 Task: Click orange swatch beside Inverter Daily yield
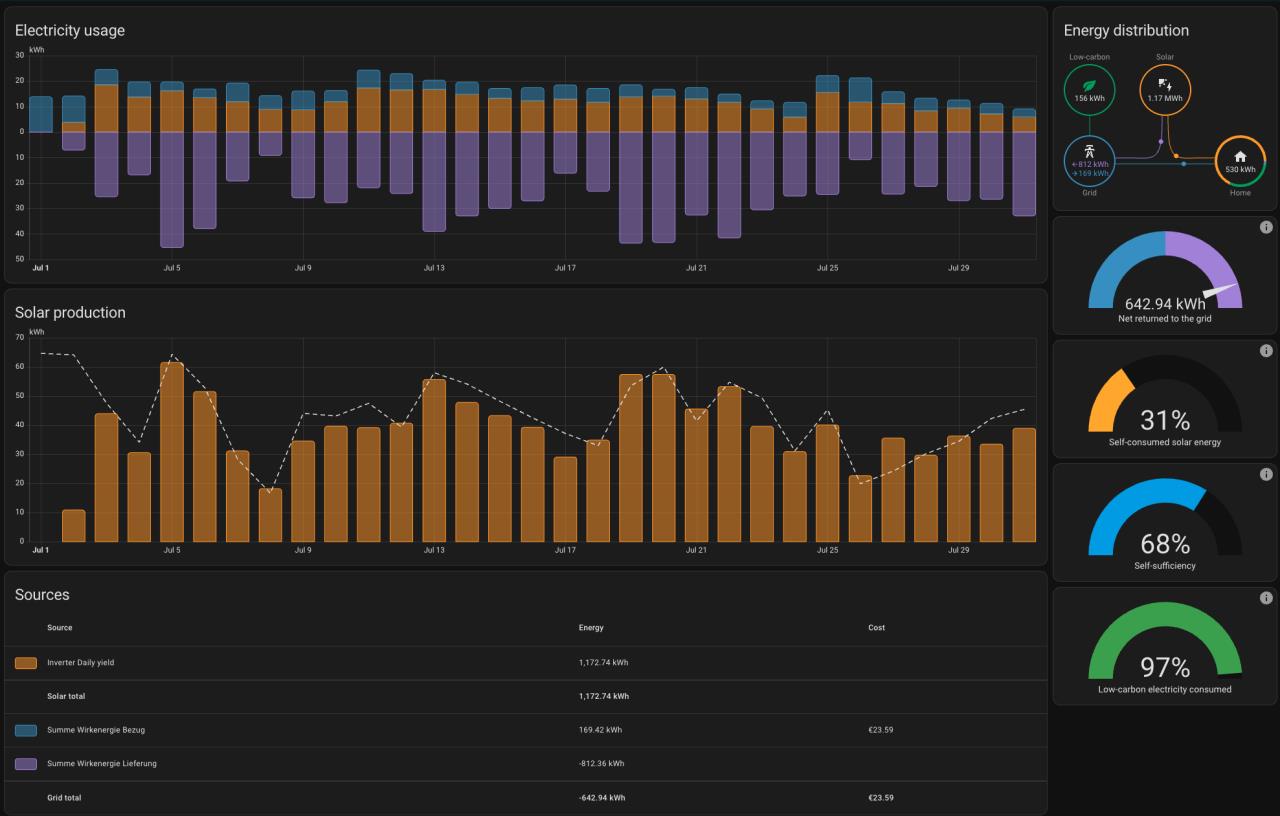(x=27, y=663)
